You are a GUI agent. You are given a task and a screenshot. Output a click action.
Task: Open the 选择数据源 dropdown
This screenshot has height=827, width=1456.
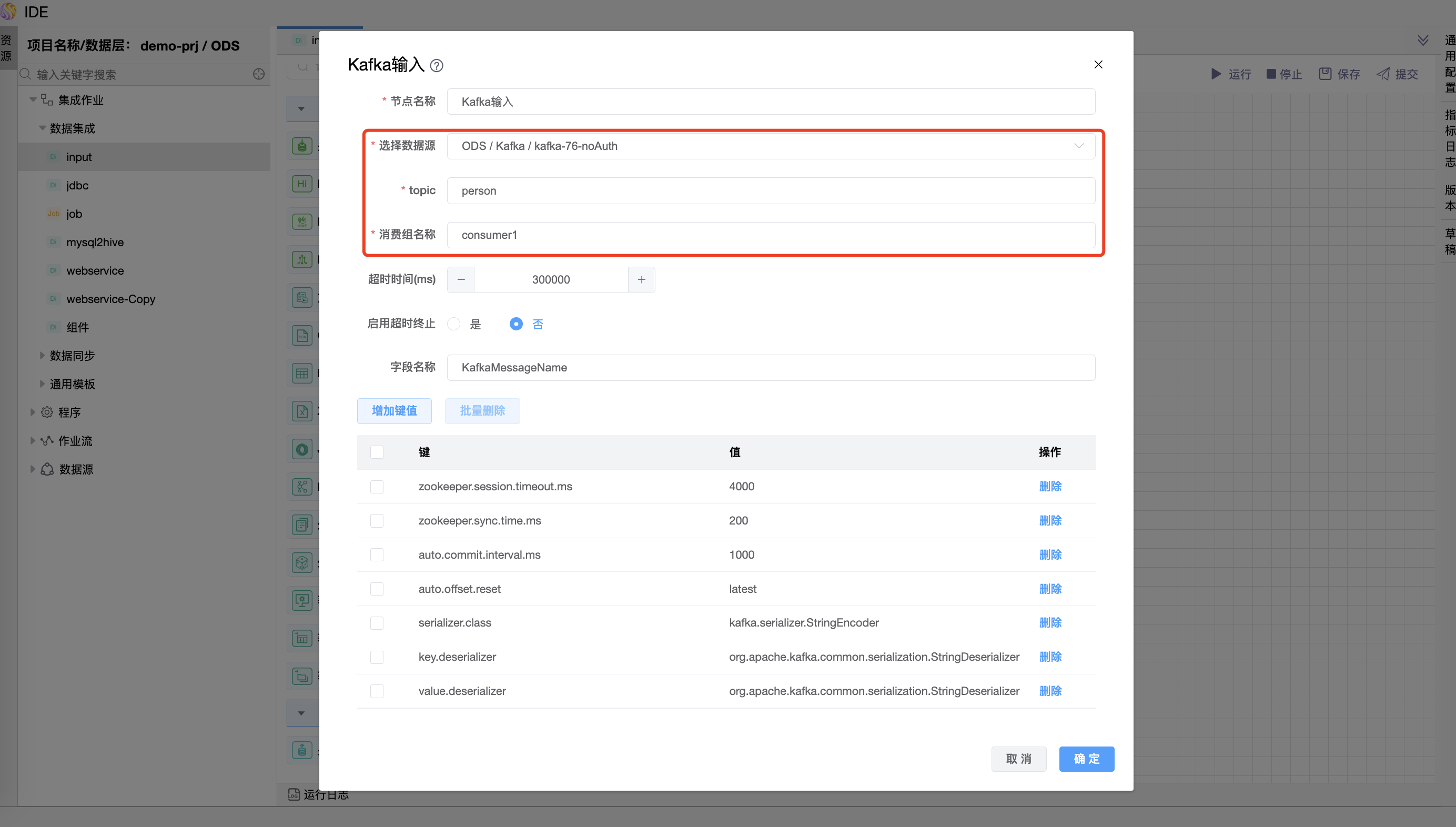pyautogui.click(x=771, y=146)
